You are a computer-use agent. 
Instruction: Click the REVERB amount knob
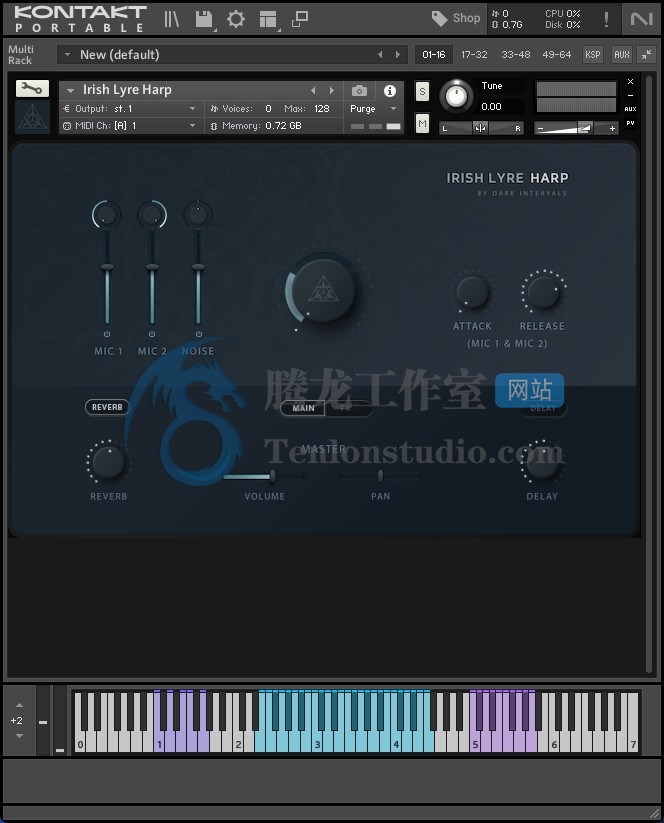(x=108, y=462)
